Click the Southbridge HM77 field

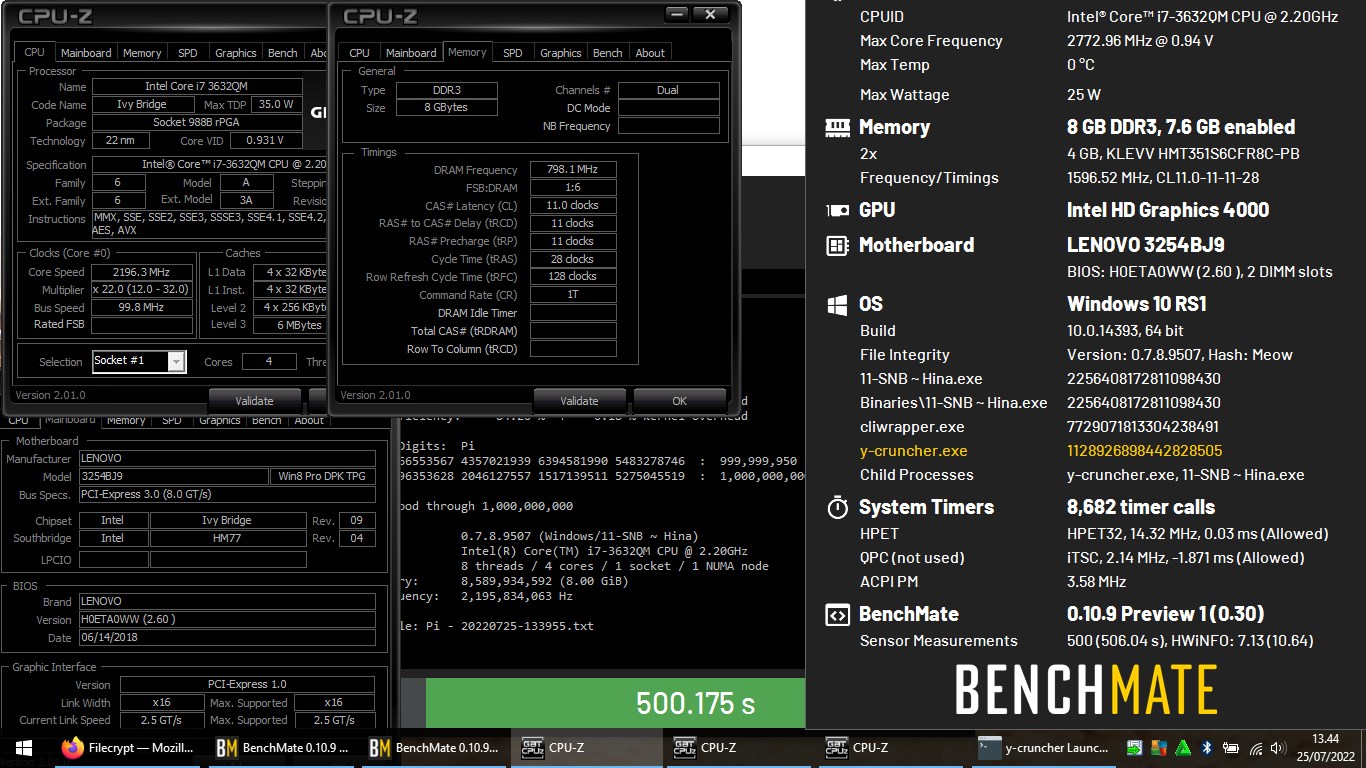point(228,538)
